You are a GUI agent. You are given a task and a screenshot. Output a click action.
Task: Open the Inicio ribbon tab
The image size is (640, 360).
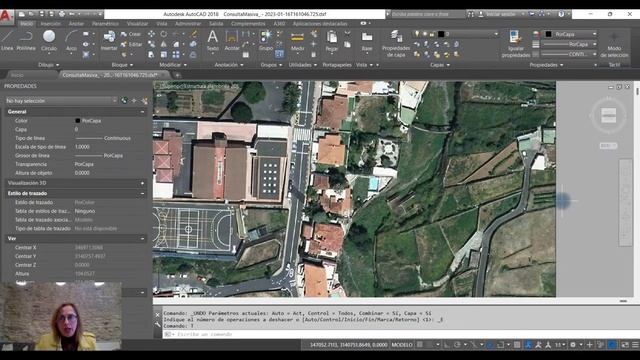tap(27, 24)
